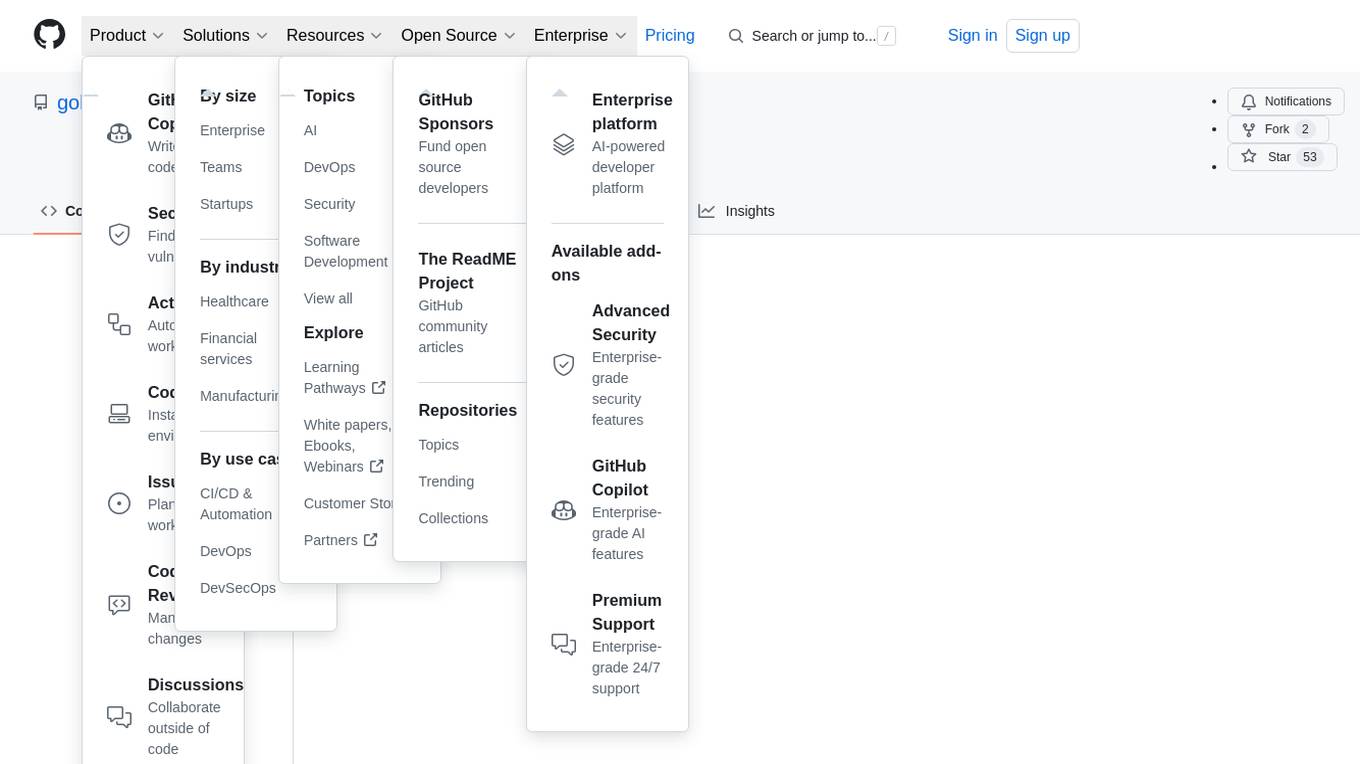Click the Sign up button
Viewport: 1360px width, 764px height.
click(x=1042, y=35)
